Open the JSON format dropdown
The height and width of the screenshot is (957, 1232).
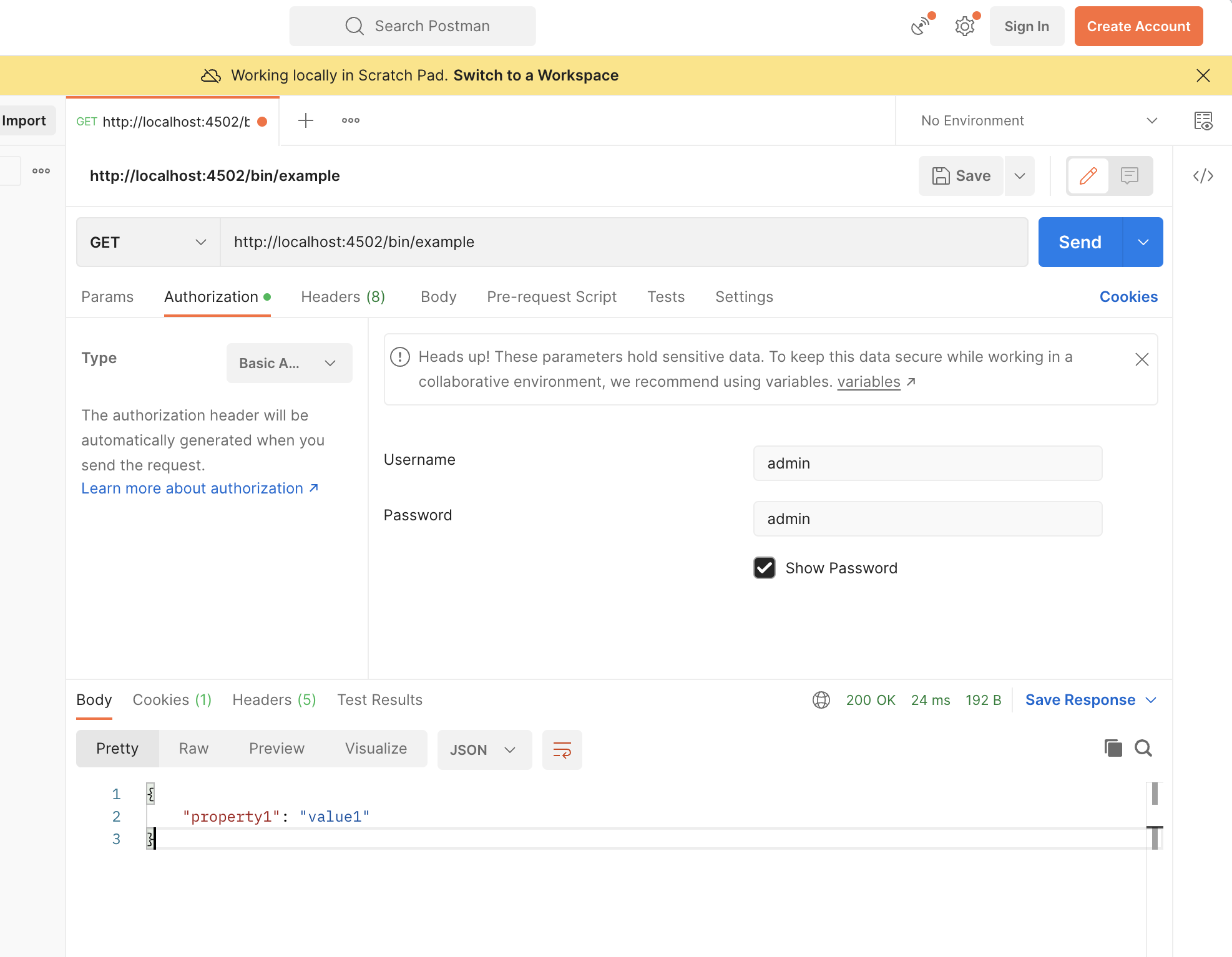click(484, 749)
